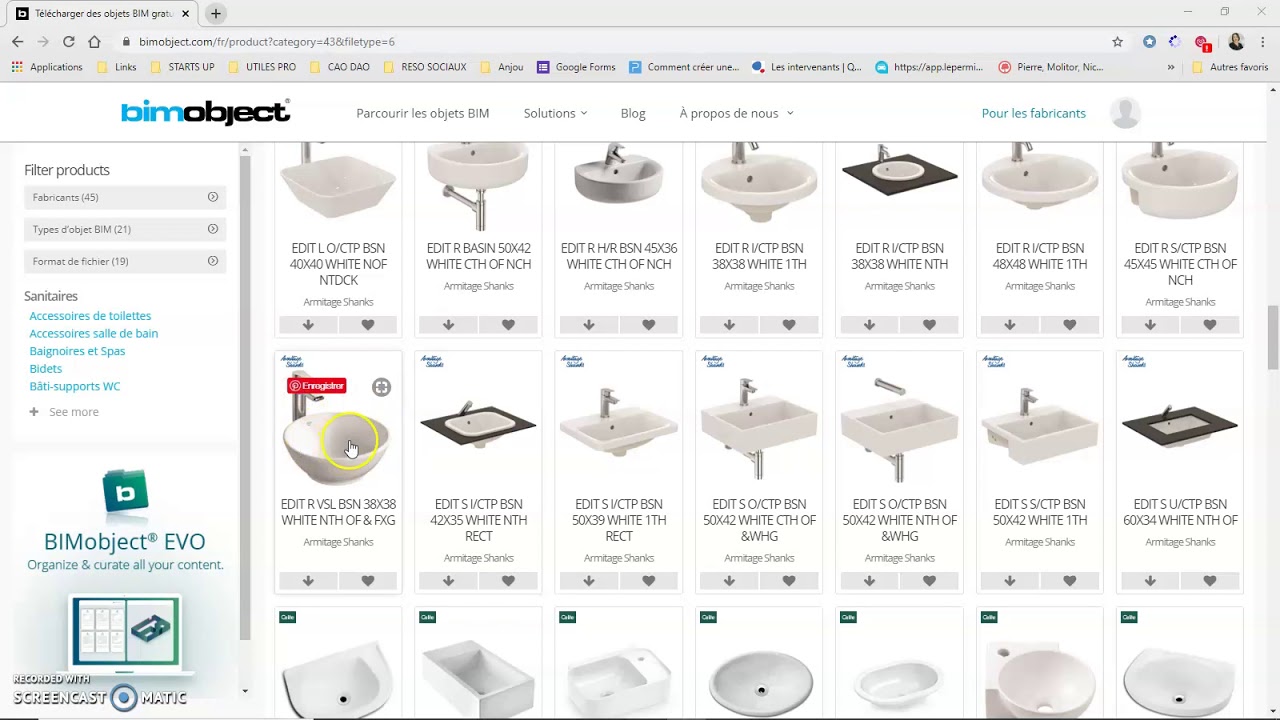The width and height of the screenshot is (1280, 720).
Task: Favorite EDIT S O/CTP BSN 50X42 CTH product
Action: tap(789, 581)
